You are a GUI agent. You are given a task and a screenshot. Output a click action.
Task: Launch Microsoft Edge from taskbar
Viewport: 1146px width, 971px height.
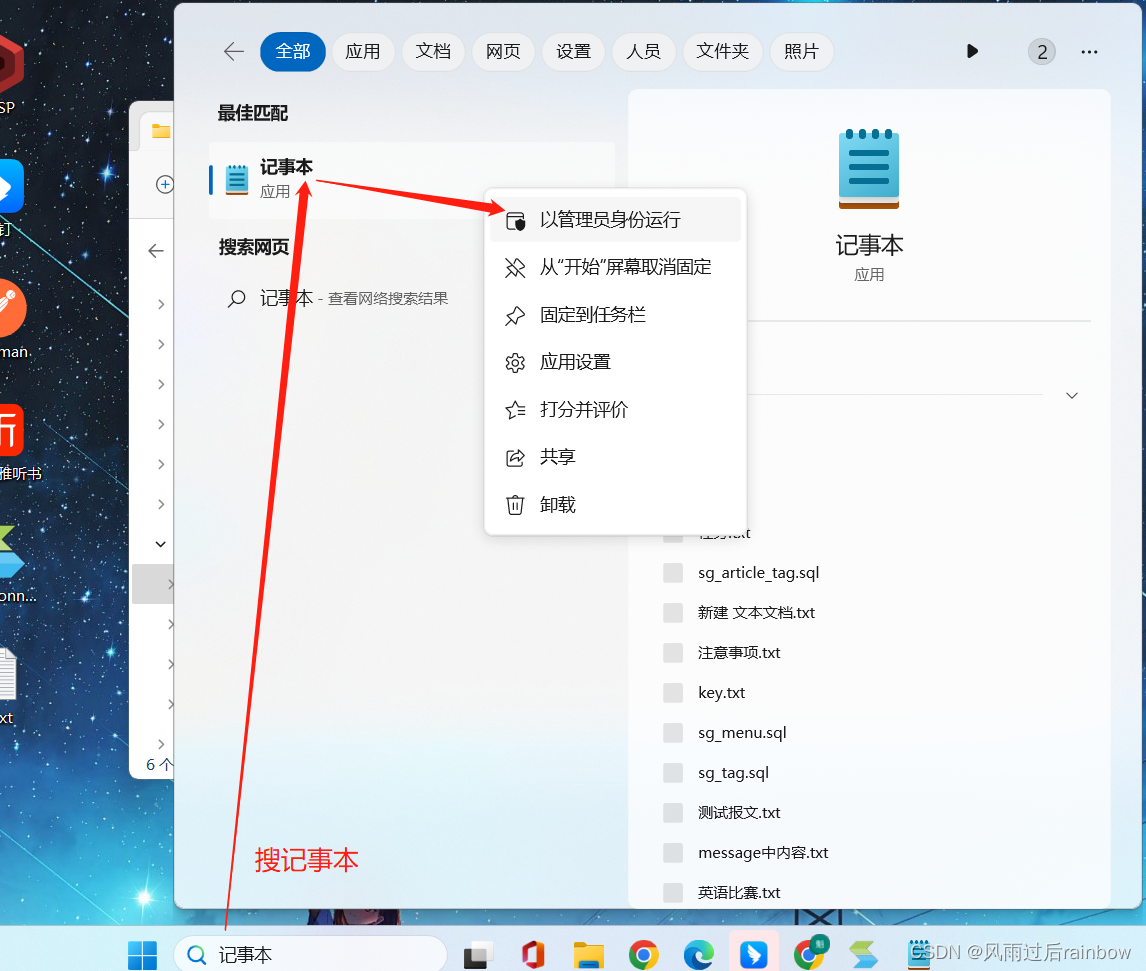pos(699,955)
